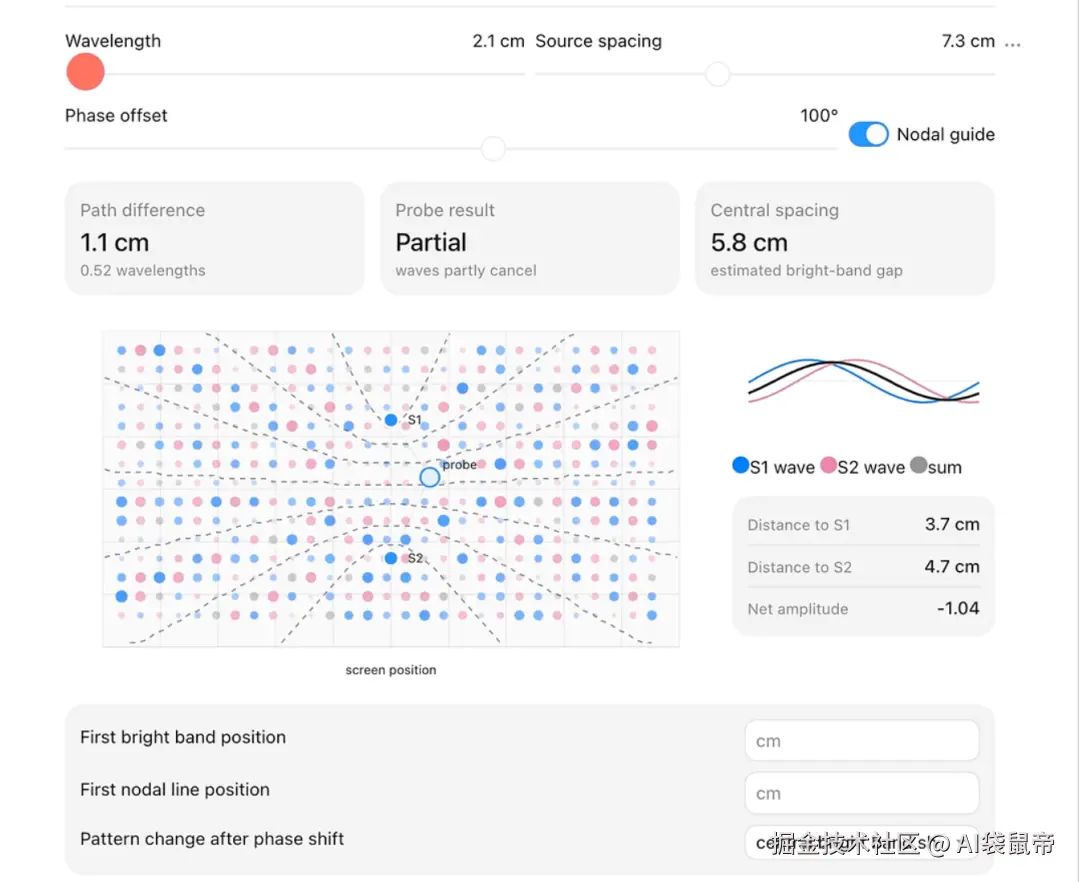The width and height of the screenshot is (1080, 882).
Task: Click the Net amplitude row
Action: (863, 609)
